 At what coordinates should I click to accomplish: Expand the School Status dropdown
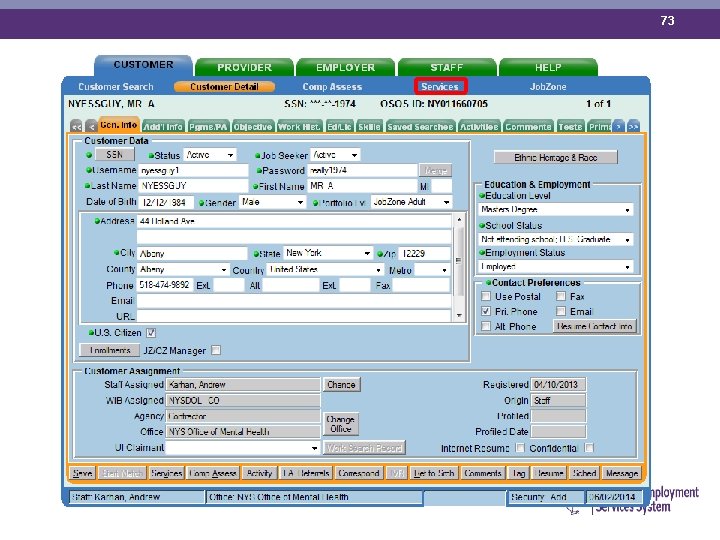coord(555,240)
